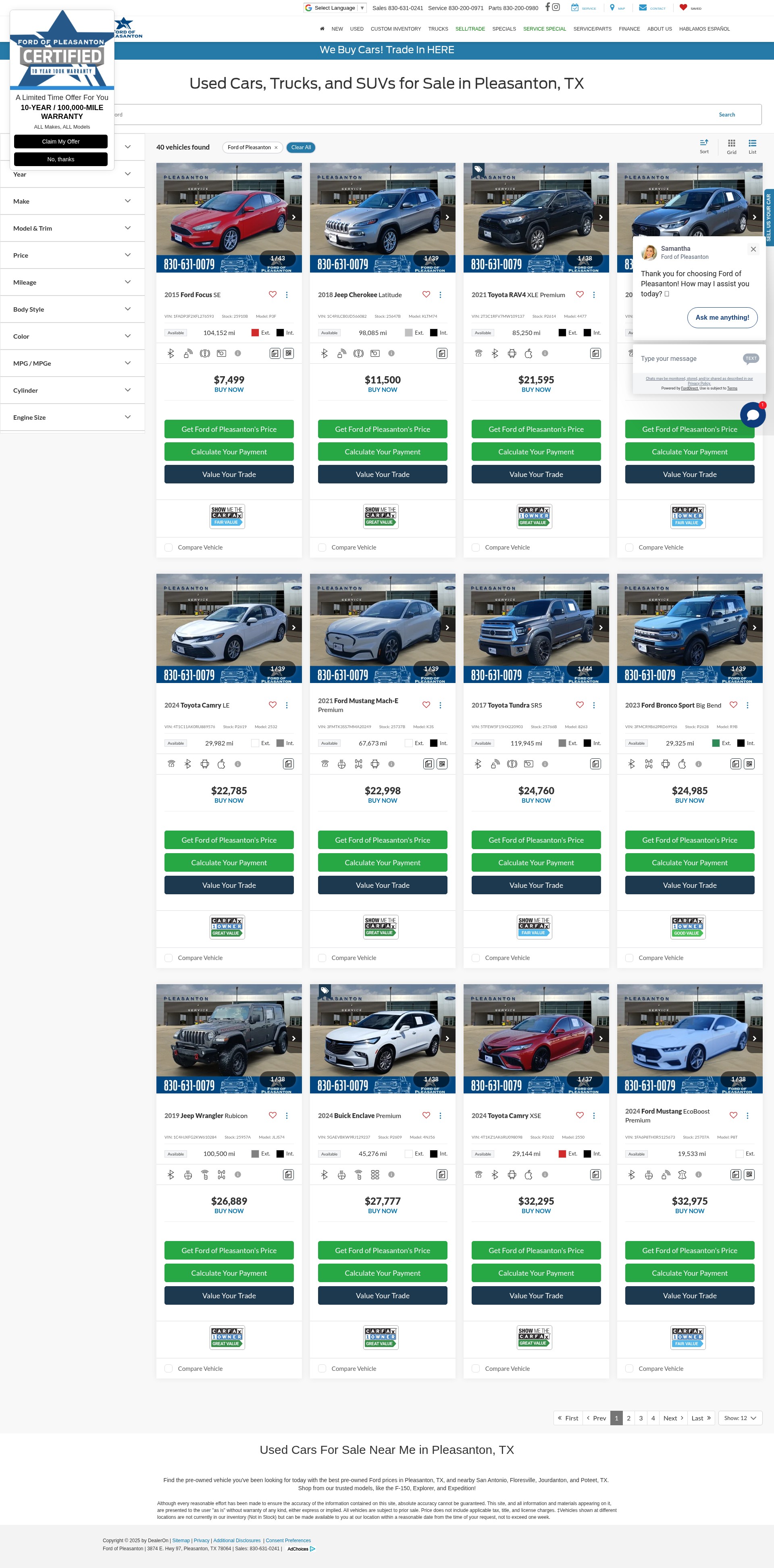The image size is (774, 1568).
Task: Open CARFAX report for 2015 Ford Focus
Action: click(x=227, y=516)
